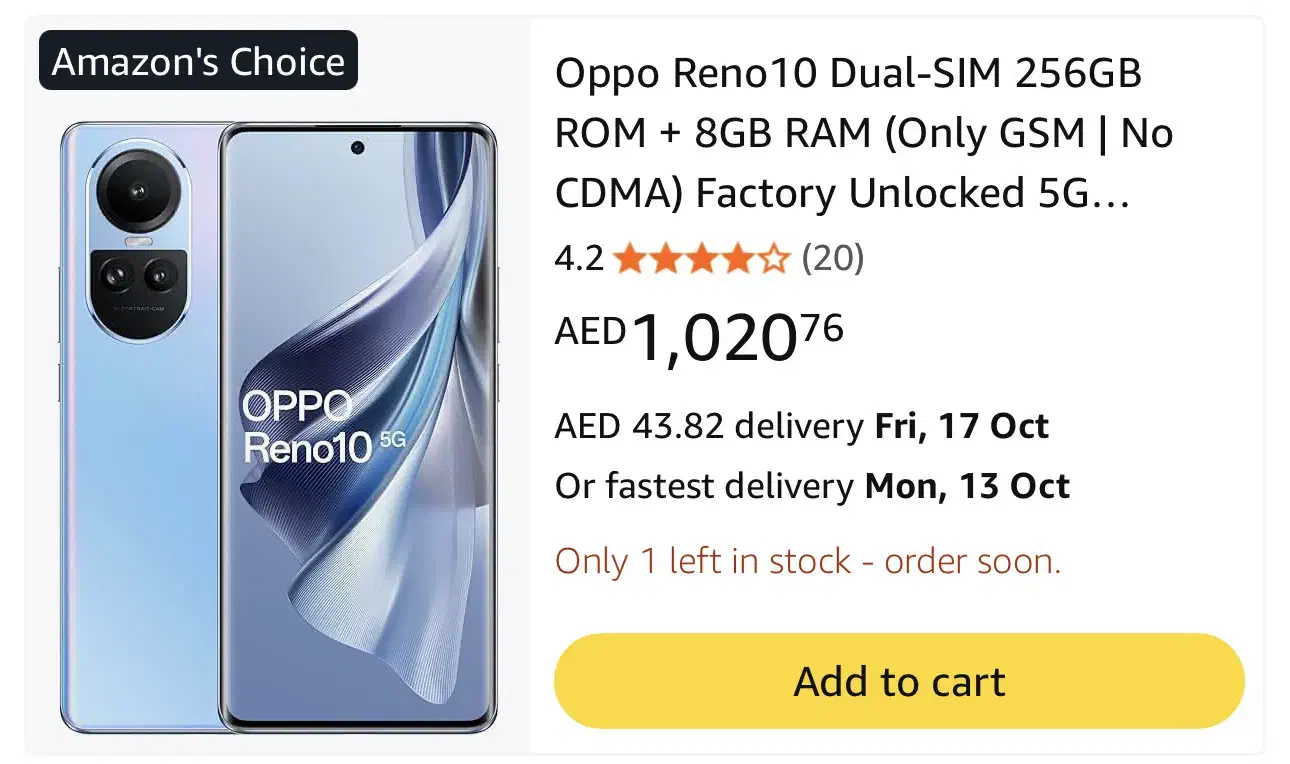Click the Fri, 17 Oct delivery date

[x=962, y=427]
